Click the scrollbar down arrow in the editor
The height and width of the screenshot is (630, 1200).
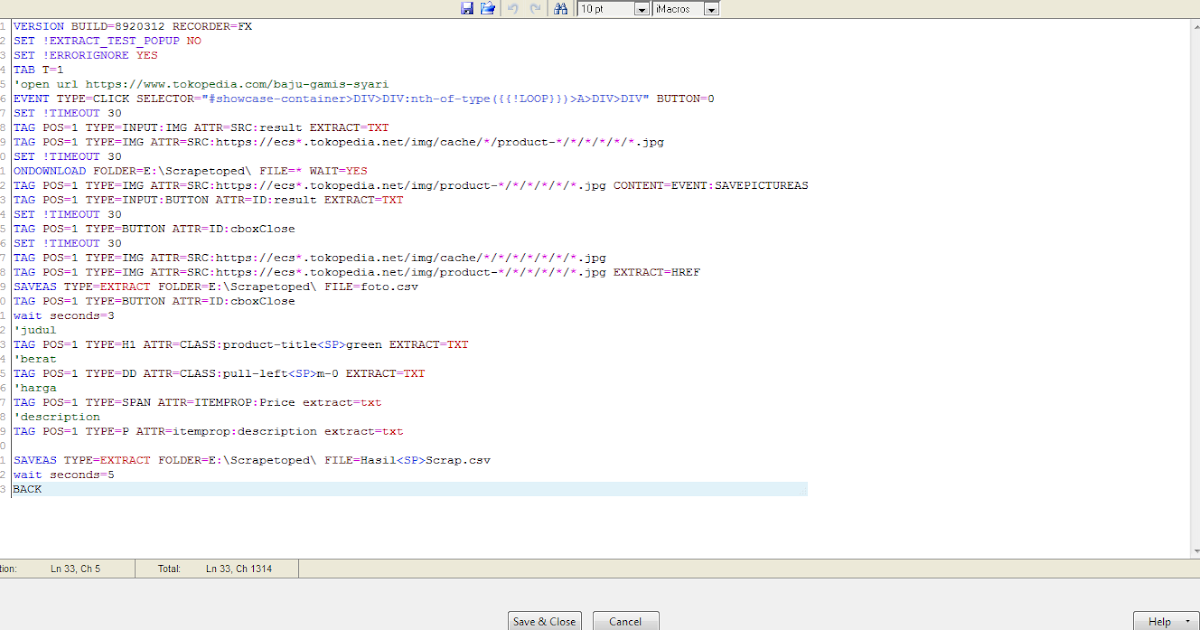tap(1192, 548)
